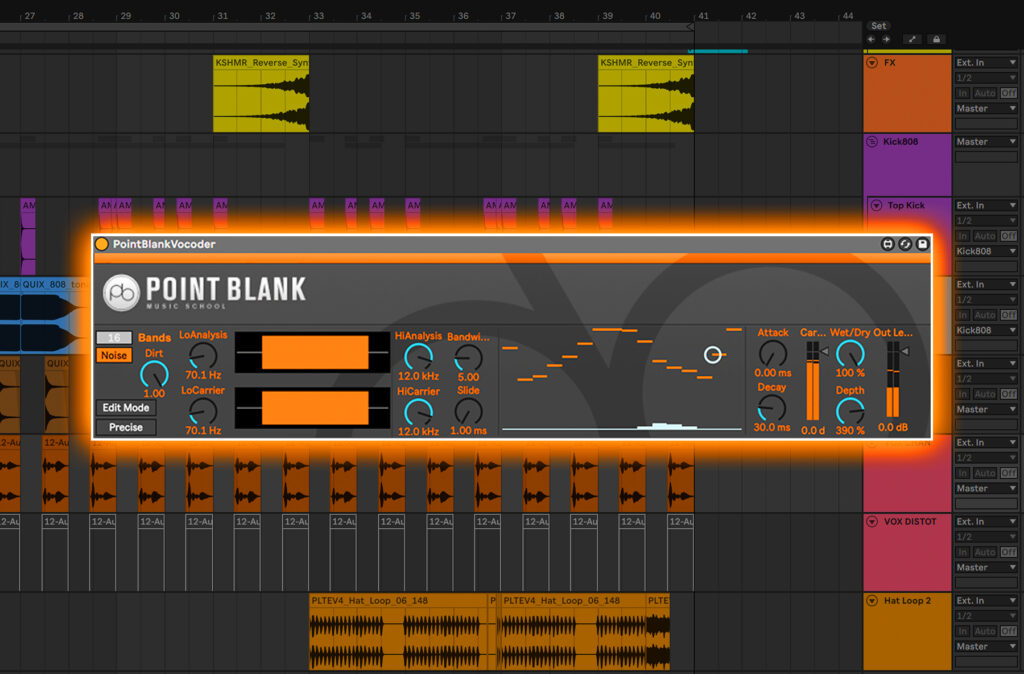Click the upper orange analysis range display
Viewport: 1024px width, 674px height.
pos(312,353)
